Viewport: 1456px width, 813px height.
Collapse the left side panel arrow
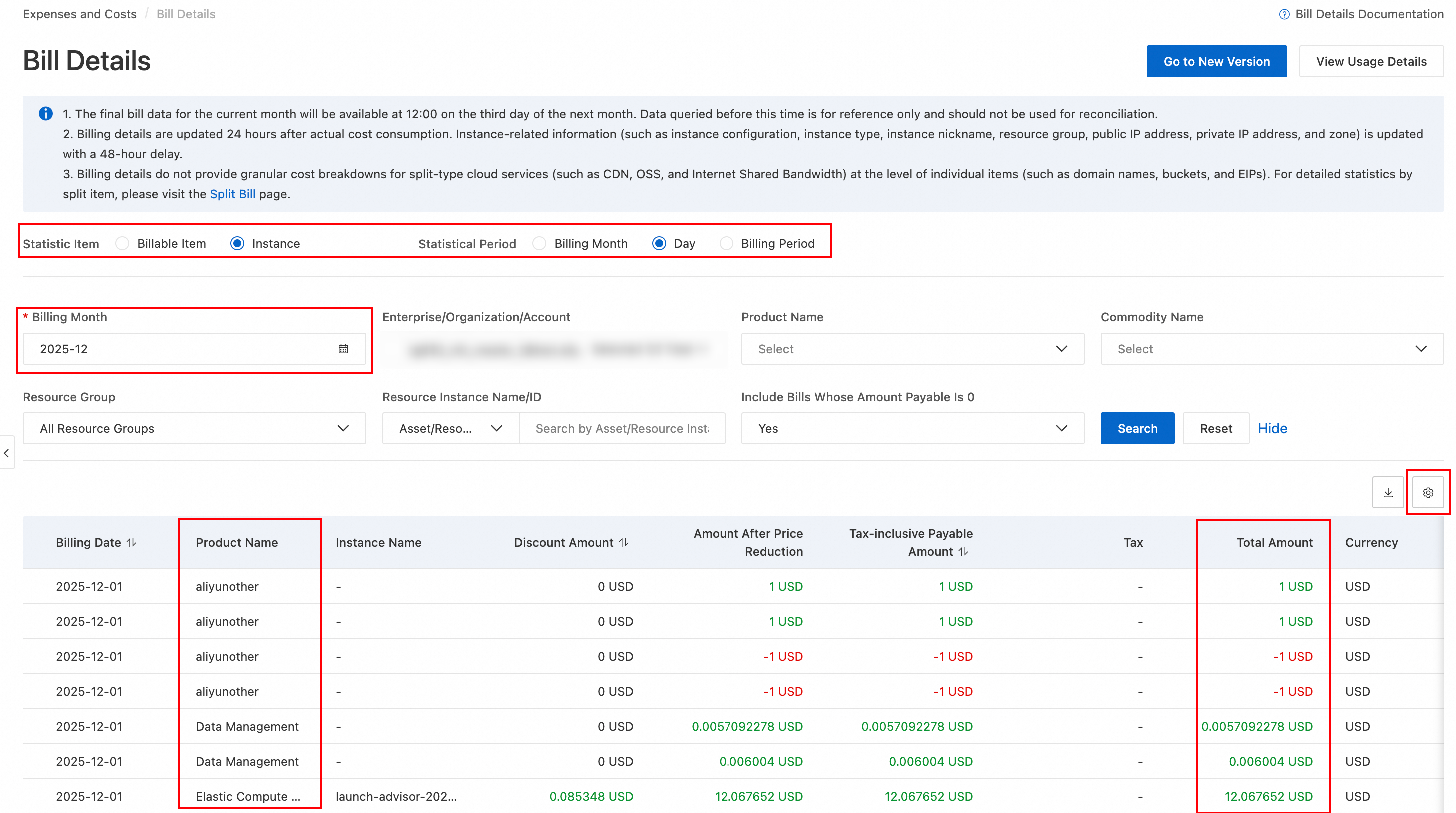click(x=7, y=453)
